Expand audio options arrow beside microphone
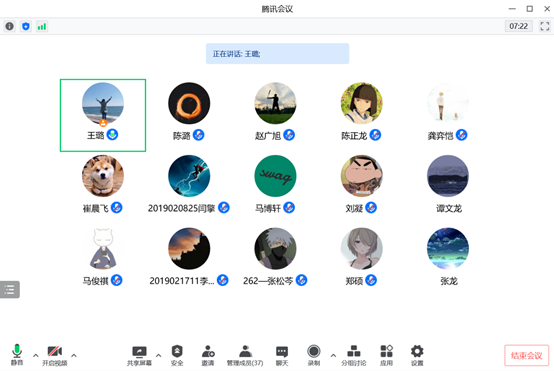 (x=36, y=355)
